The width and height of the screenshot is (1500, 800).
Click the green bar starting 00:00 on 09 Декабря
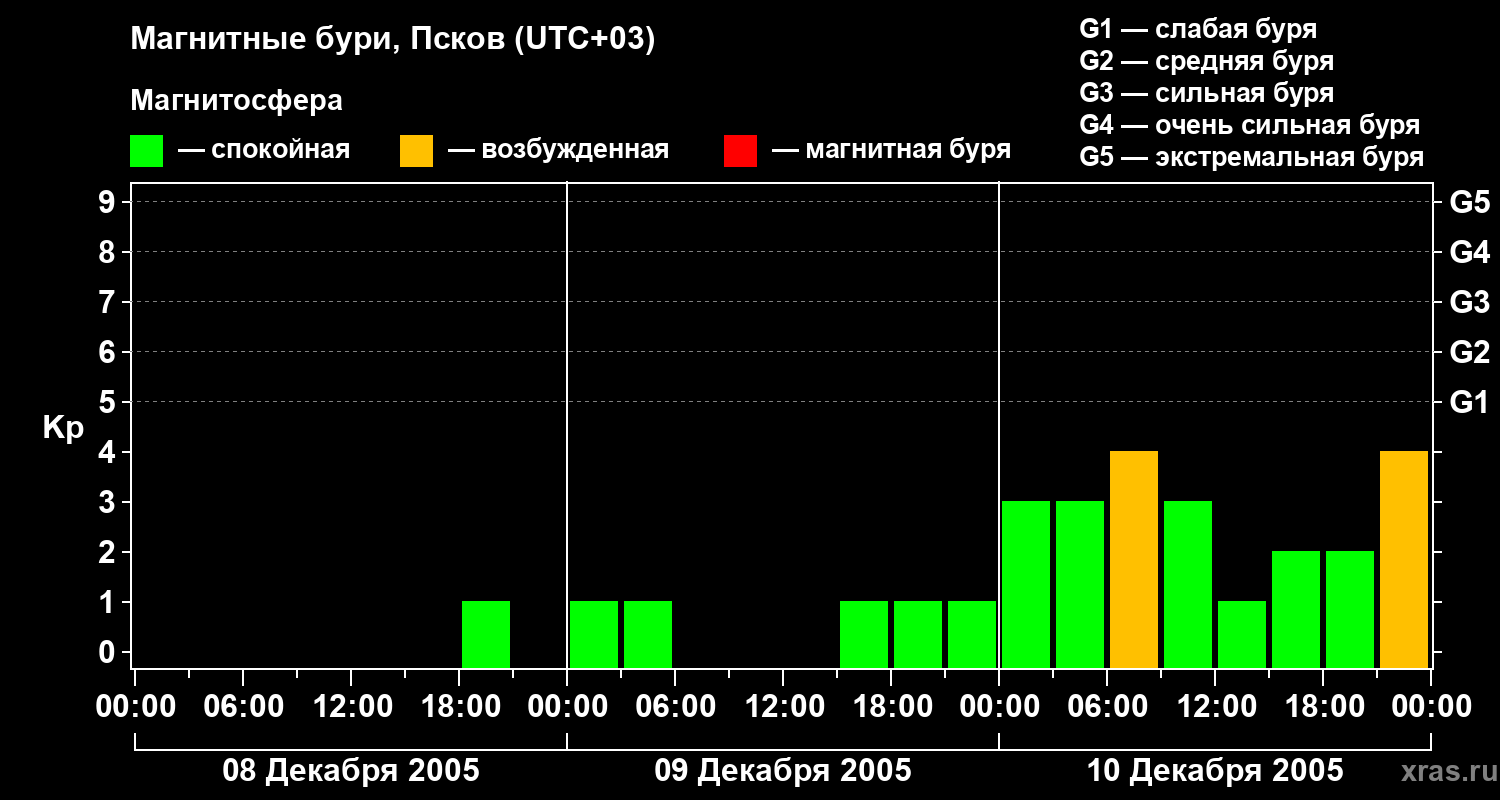click(x=594, y=634)
